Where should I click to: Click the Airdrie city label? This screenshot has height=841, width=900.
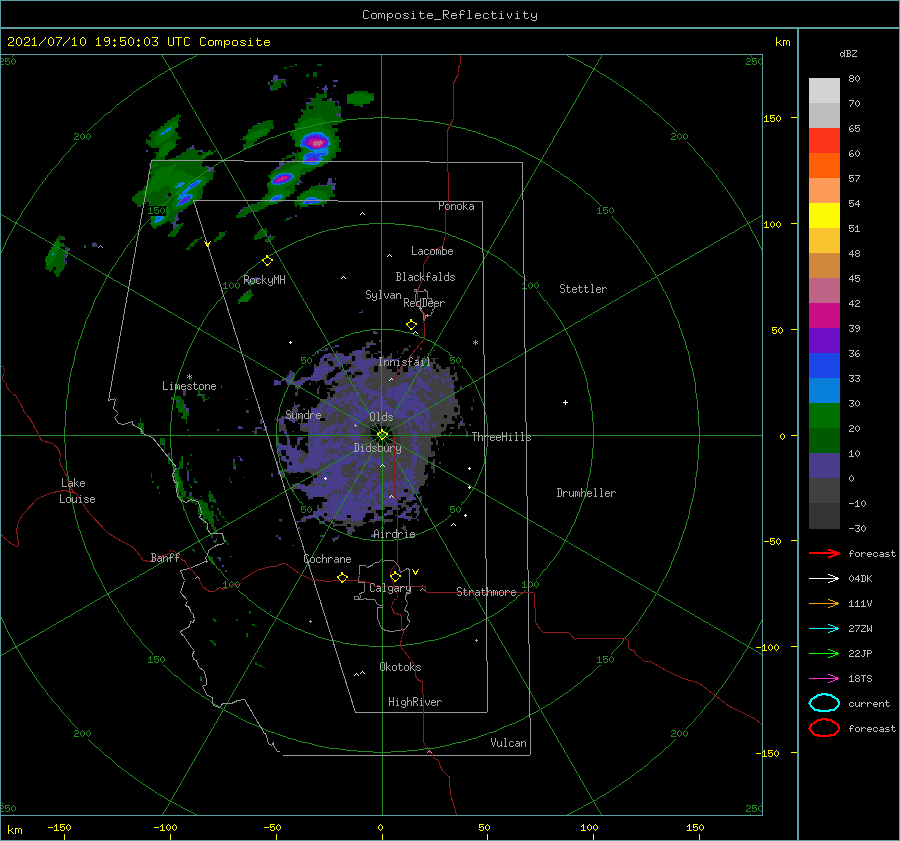[x=394, y=534]
